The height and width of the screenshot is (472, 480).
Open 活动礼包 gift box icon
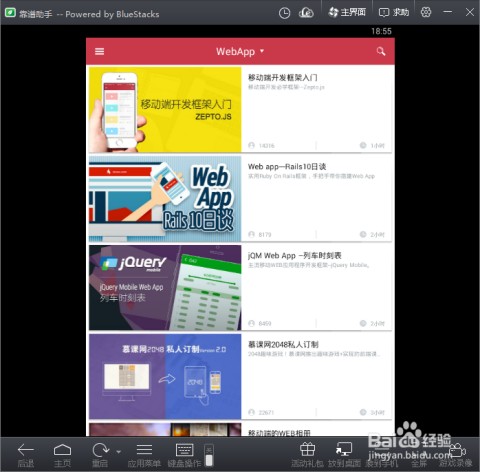[x=307, y=455]
